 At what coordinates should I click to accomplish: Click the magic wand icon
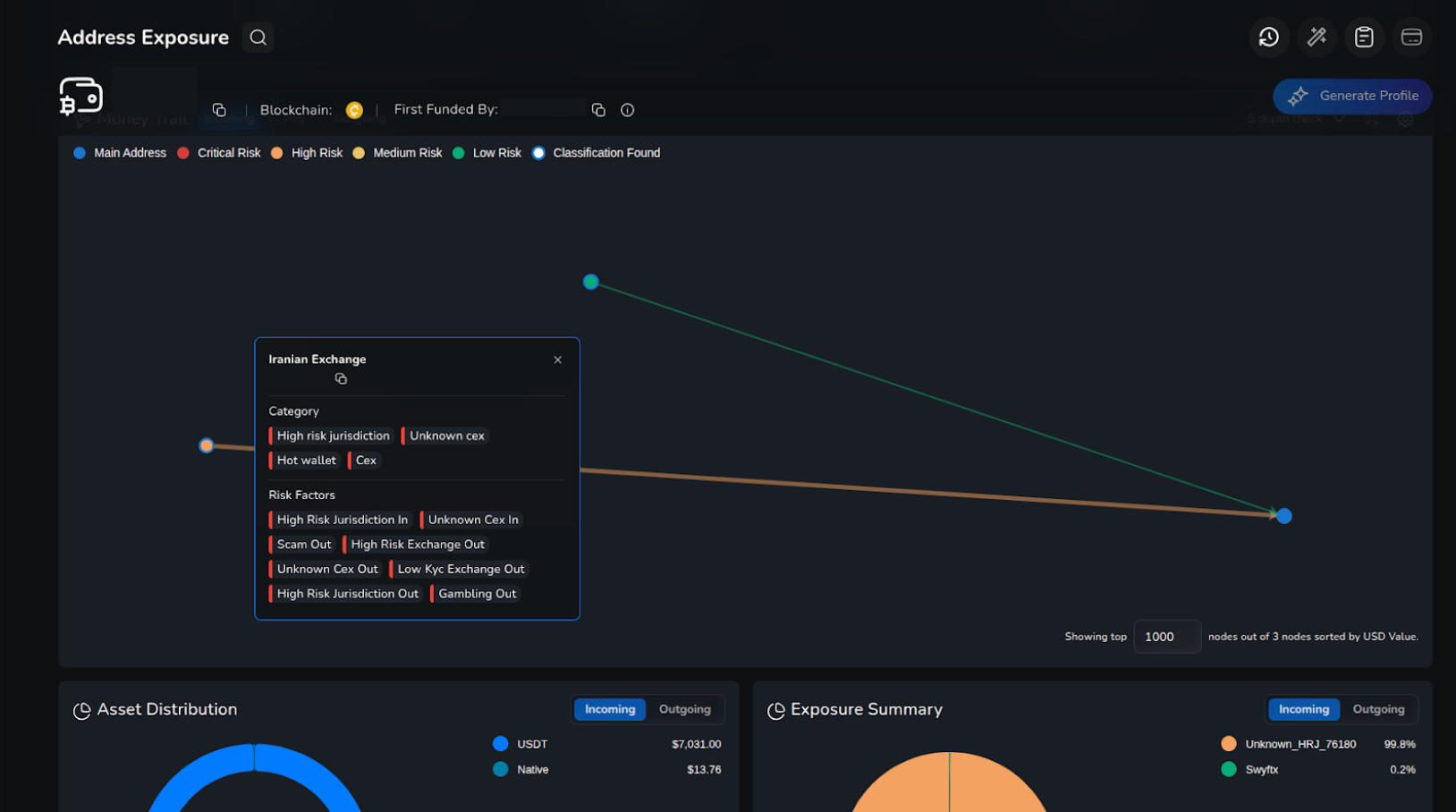tap(1316, 38)
